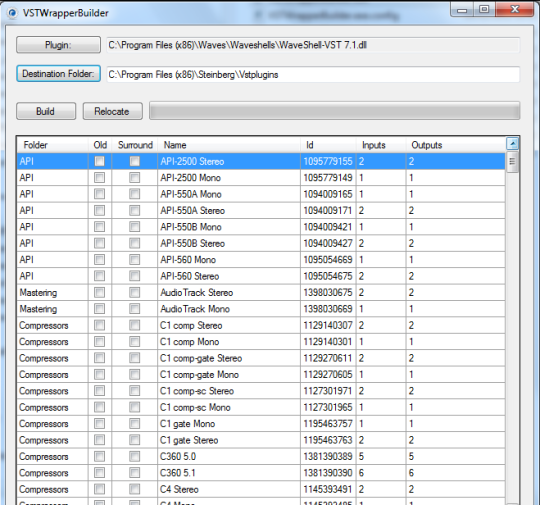
Task: Click the Id value 1195463757
Action: pos(328,423)
